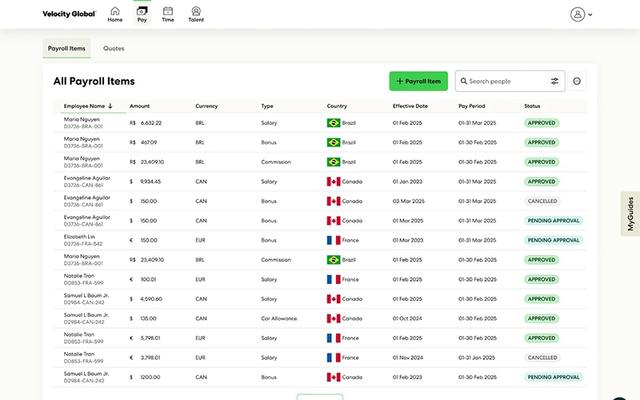Click CANCELLED badge in Evangeline Aguilar row
This screenshot has width=640, height=400.
point(542,201)
